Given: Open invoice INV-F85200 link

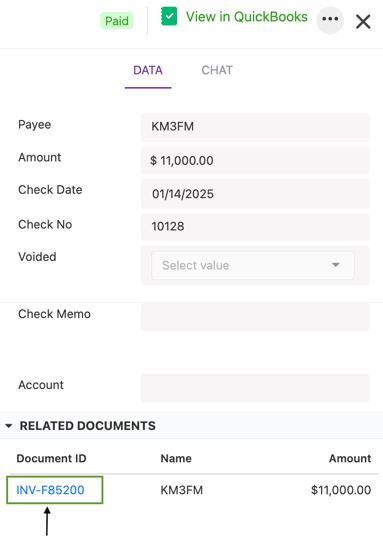Looking at the screenshot, I should click(x=50, y=490).
